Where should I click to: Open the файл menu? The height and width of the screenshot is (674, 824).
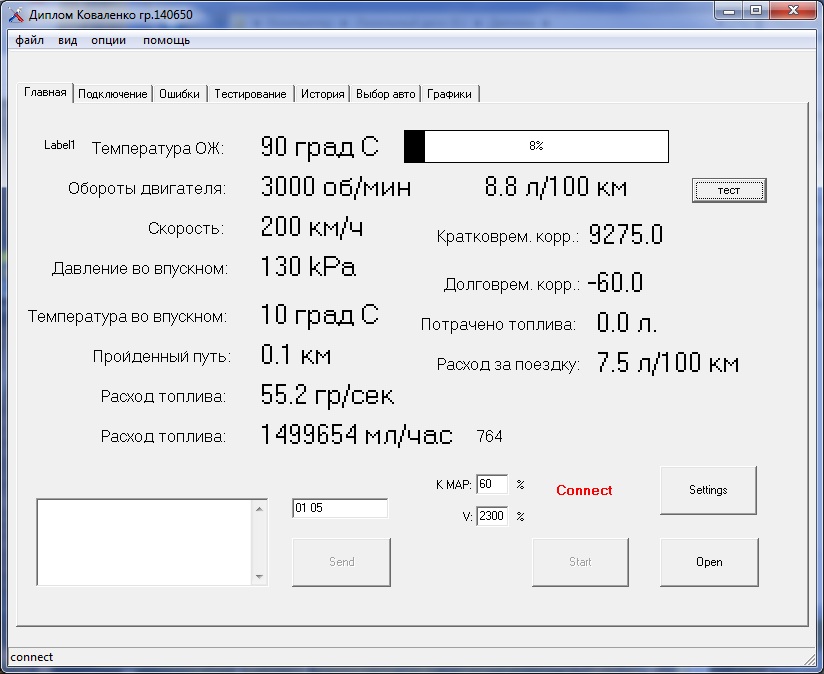[29, 40]
